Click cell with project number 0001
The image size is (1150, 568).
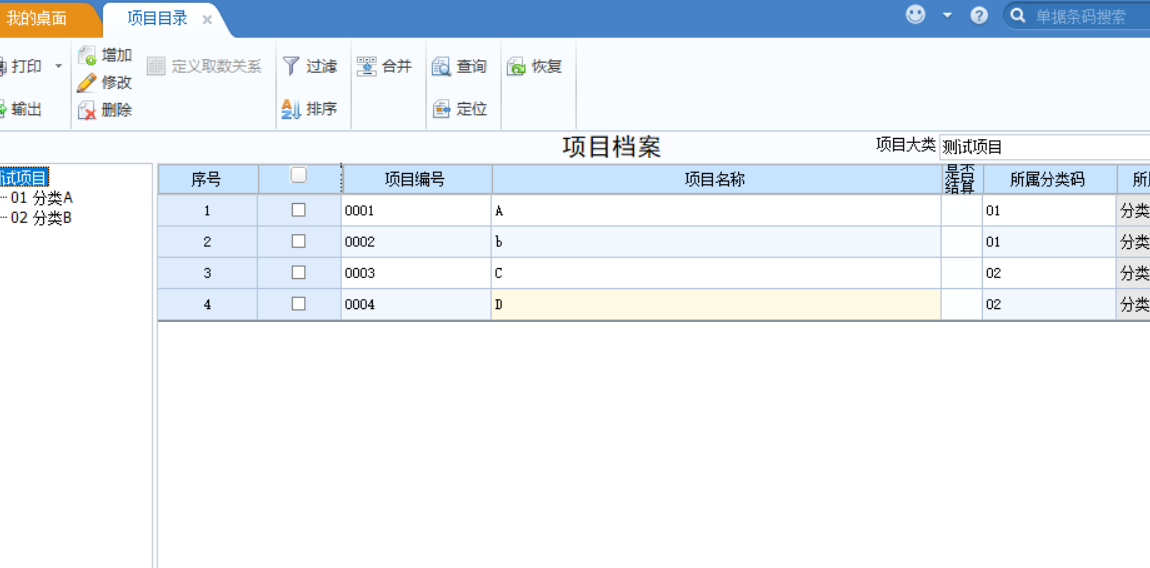pos(417,211)
